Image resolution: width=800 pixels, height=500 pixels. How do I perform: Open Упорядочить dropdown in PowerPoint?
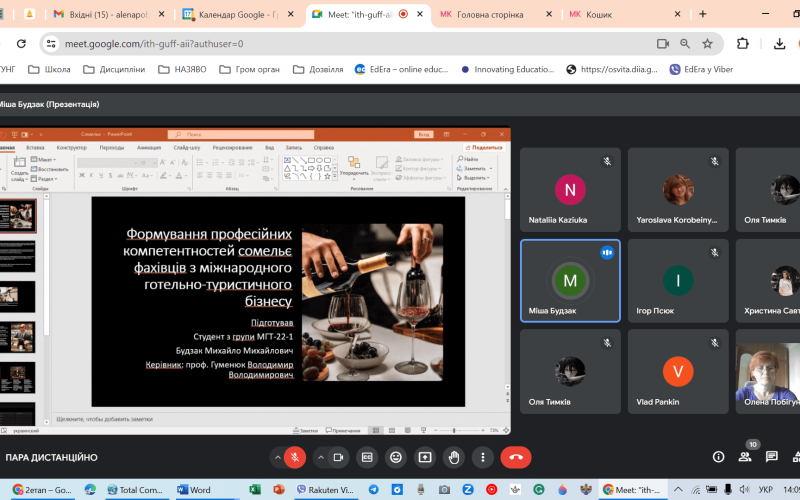point(354,168)
